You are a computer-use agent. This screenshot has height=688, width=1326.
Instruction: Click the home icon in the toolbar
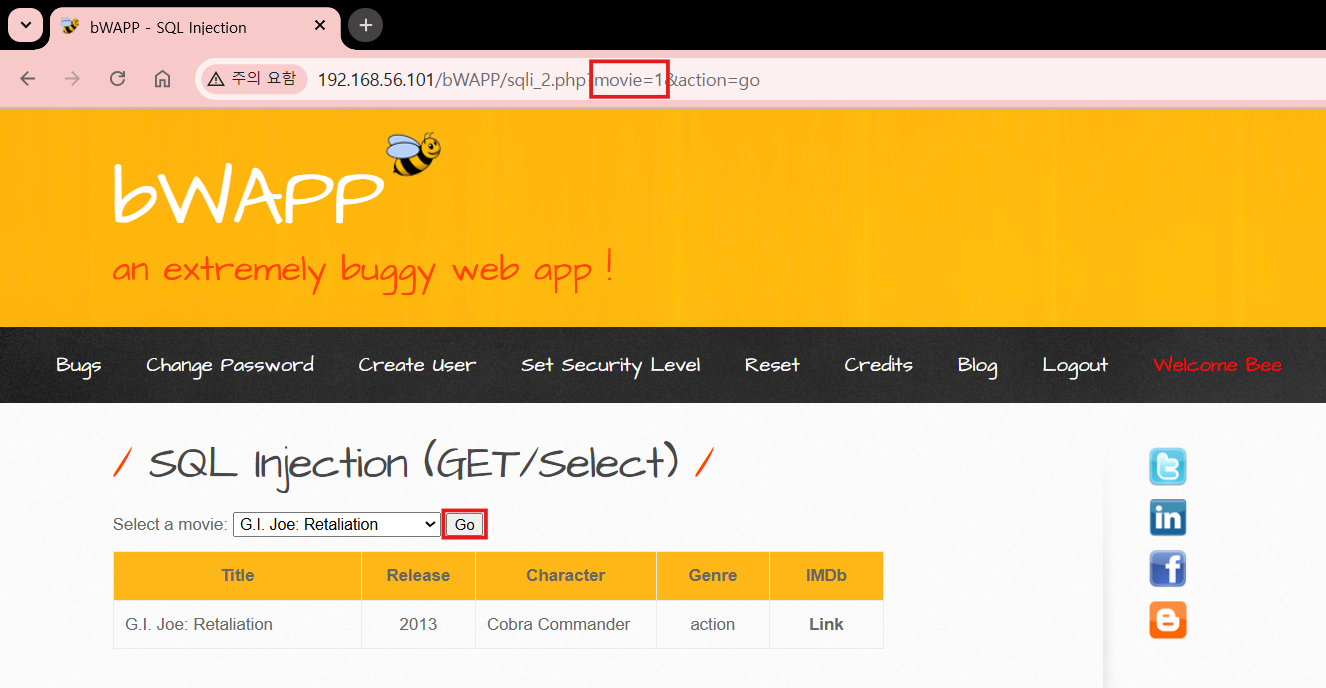[162, 79]
